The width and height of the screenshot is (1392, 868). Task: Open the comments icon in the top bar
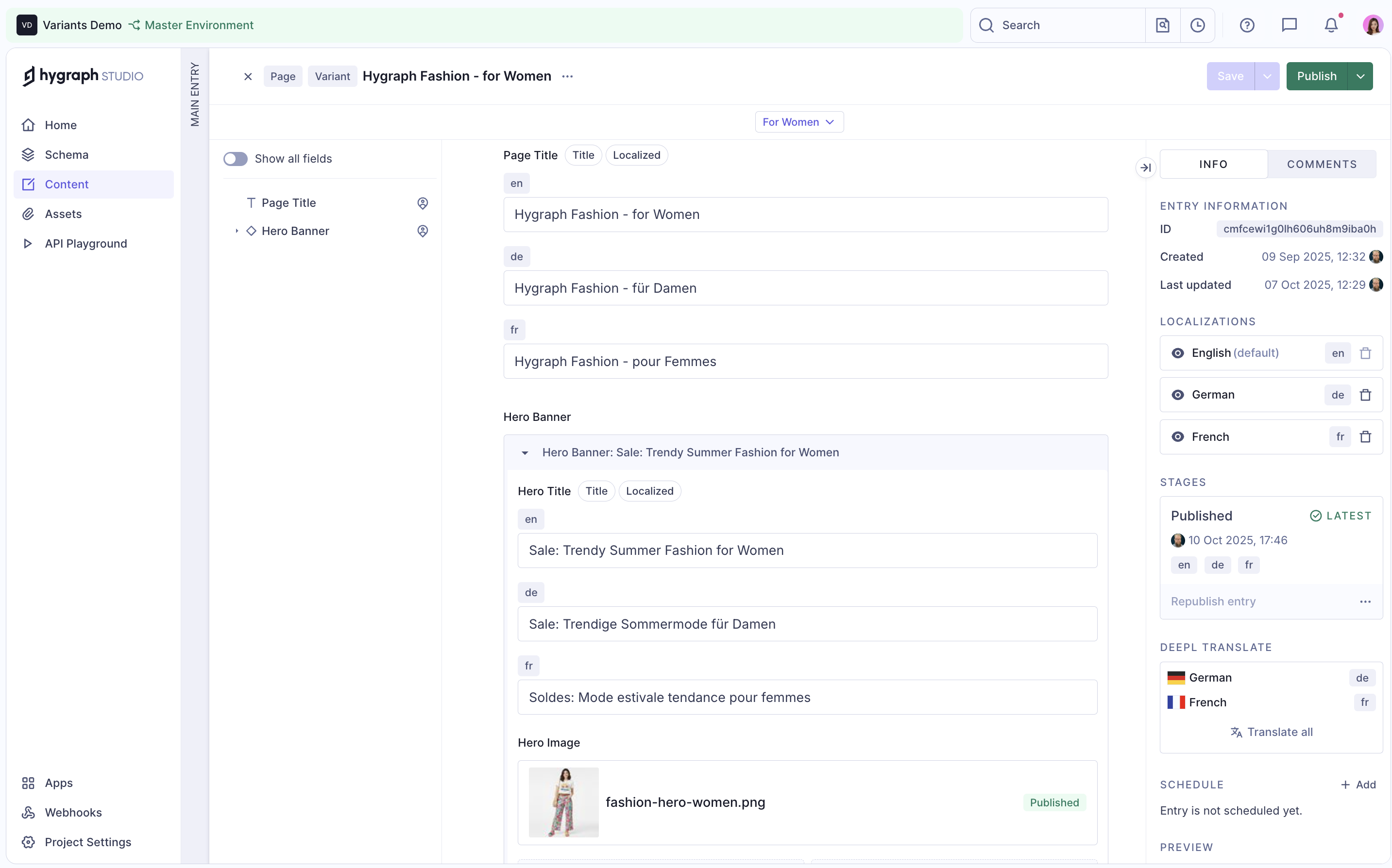click(1289, 25)
